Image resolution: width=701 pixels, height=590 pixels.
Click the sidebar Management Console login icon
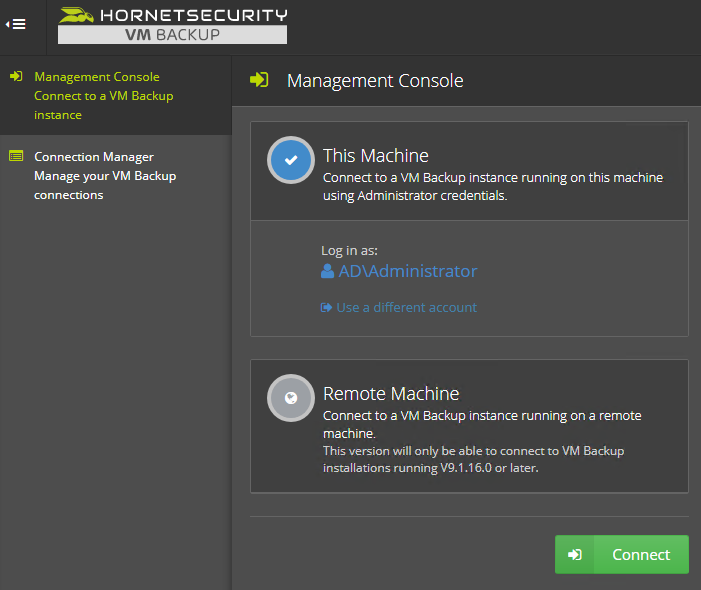pyautogui.click(x=16, y=76)
